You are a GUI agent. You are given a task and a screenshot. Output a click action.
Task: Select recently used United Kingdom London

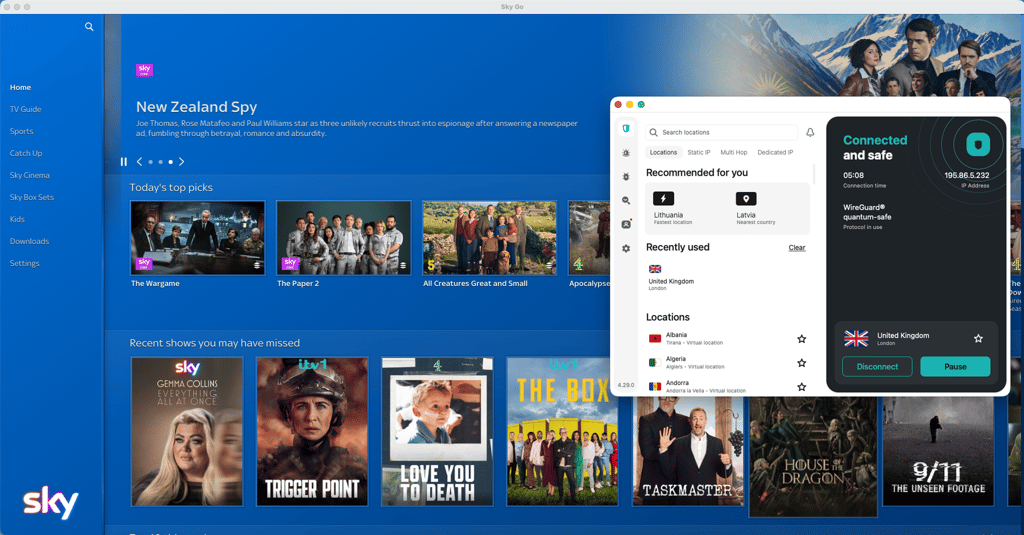(671, 278)
